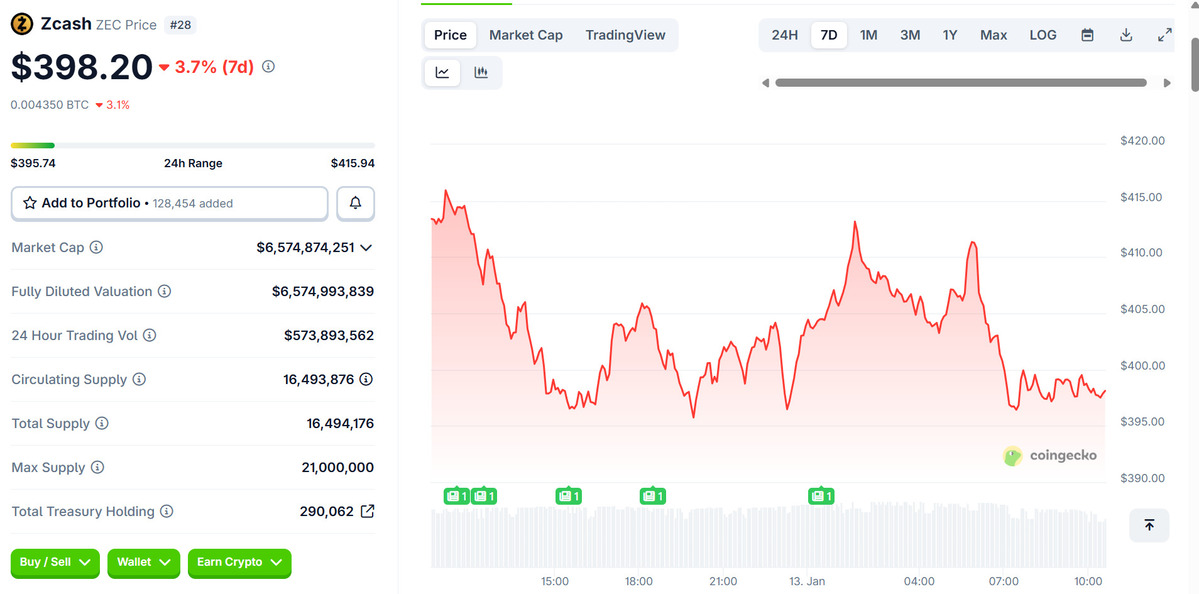Click the horizontal chart toolbar scrollbar
Viewport: 1199px width, 594px height.
point(960,83)
